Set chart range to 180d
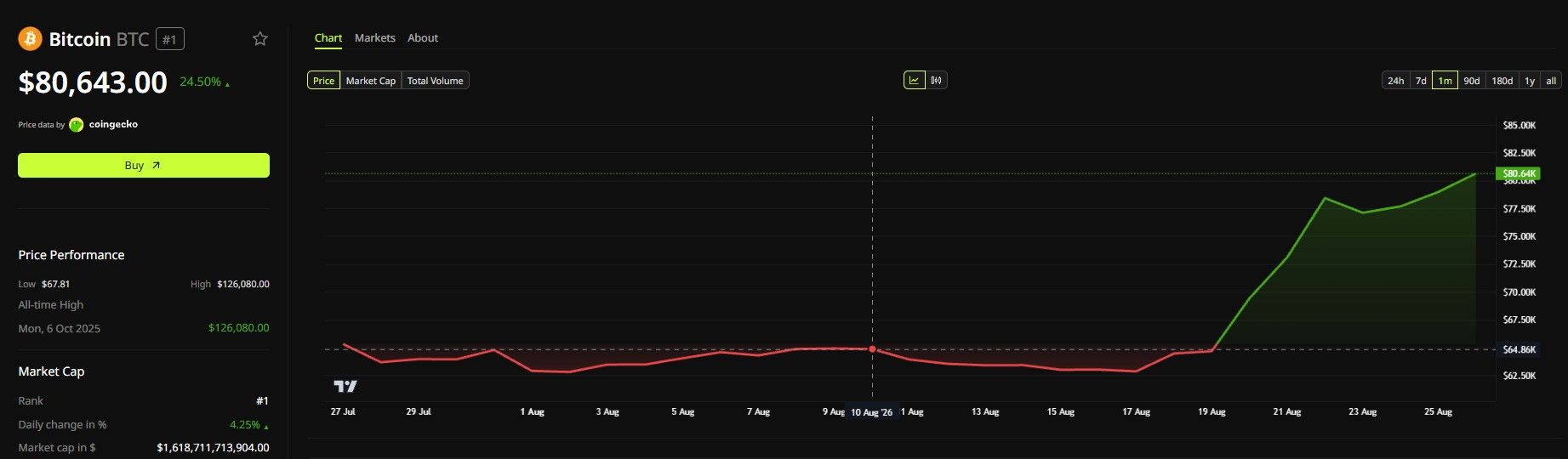1568x459 pixels. pyautogui.click(x=1502, y=80)
